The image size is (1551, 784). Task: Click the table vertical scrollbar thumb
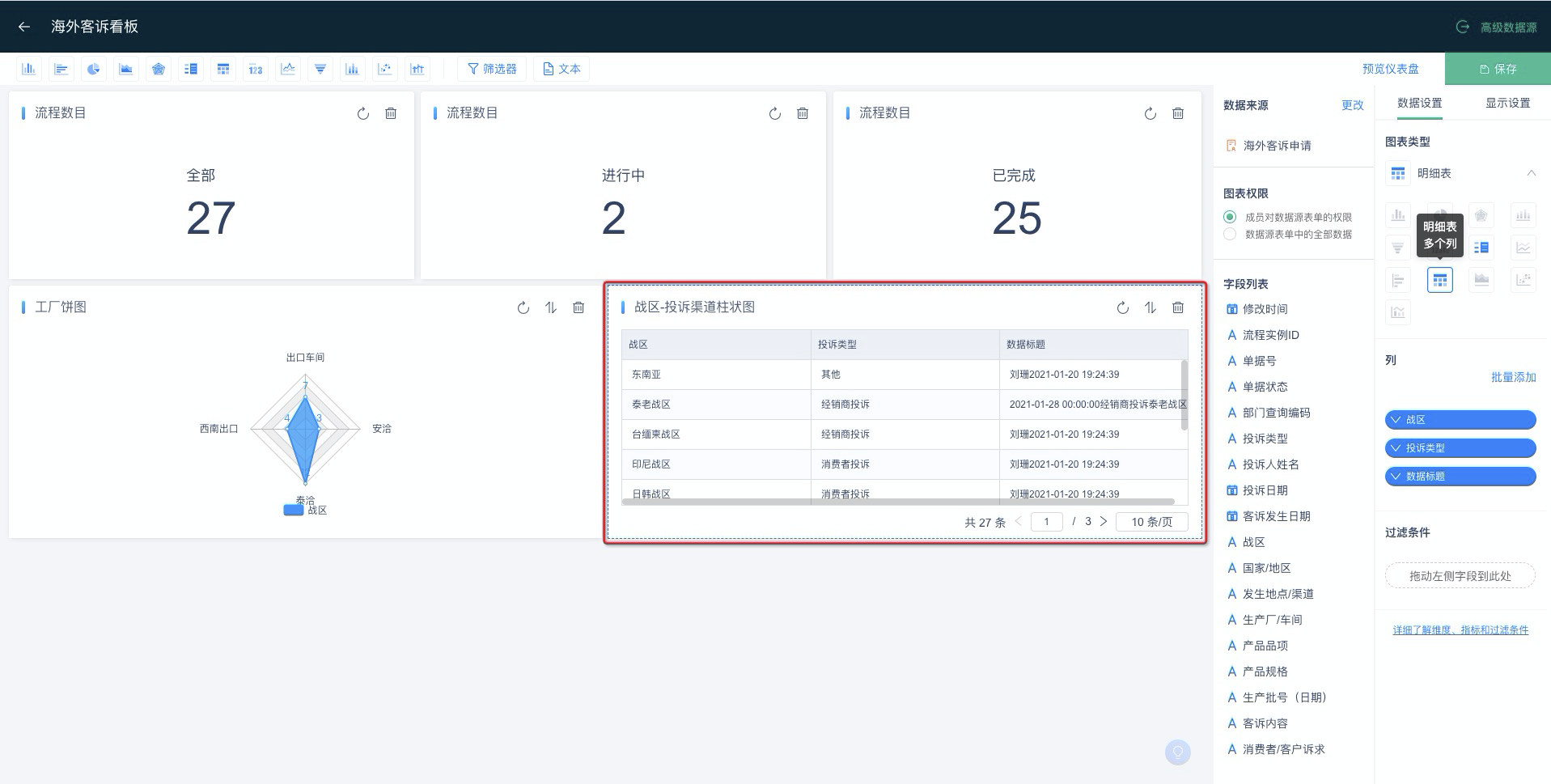pos(1184,395)
